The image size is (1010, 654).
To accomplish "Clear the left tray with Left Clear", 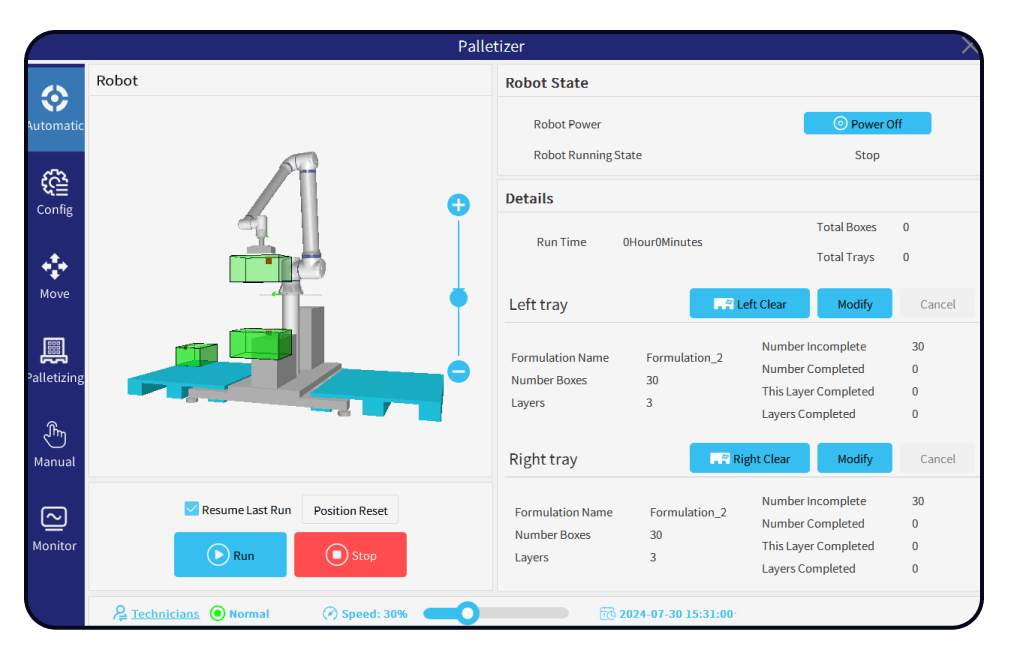I will pyautogui.click(x=750, y=304).
